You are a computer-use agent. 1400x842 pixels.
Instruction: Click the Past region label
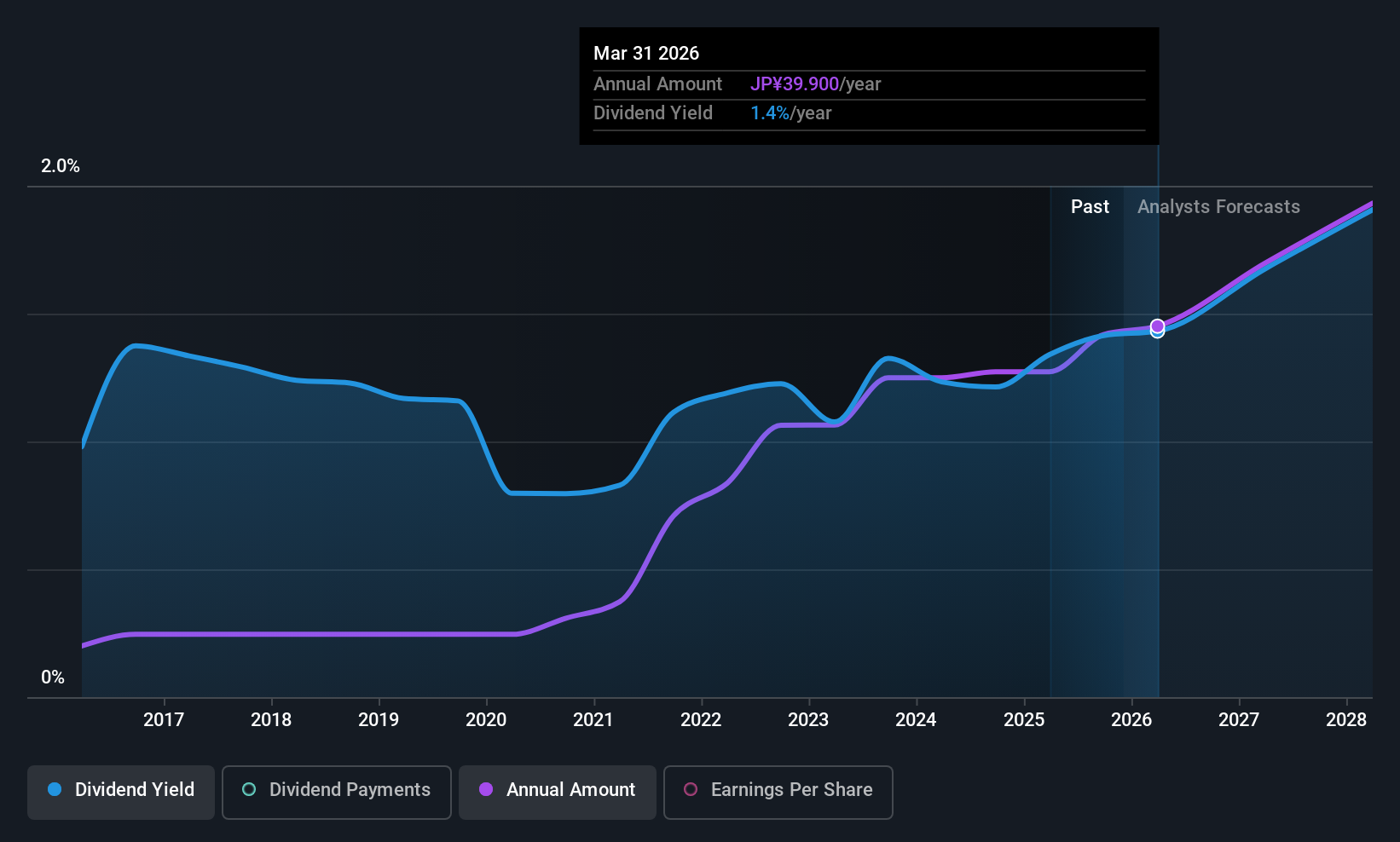click(x=1090, y=207)
